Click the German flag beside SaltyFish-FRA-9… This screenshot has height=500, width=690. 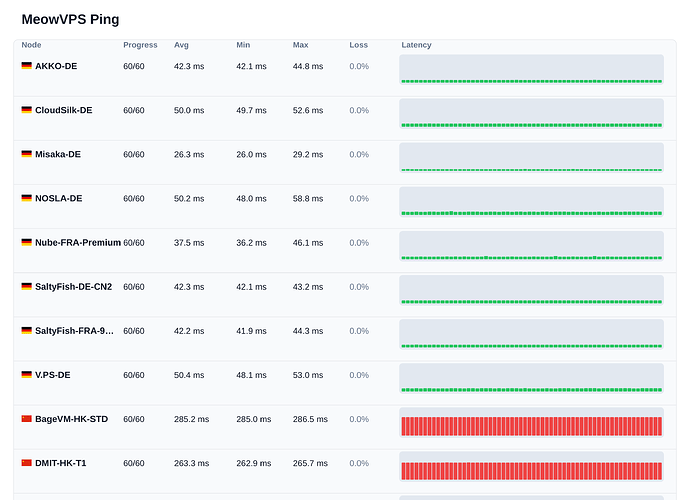coord(26,330)
